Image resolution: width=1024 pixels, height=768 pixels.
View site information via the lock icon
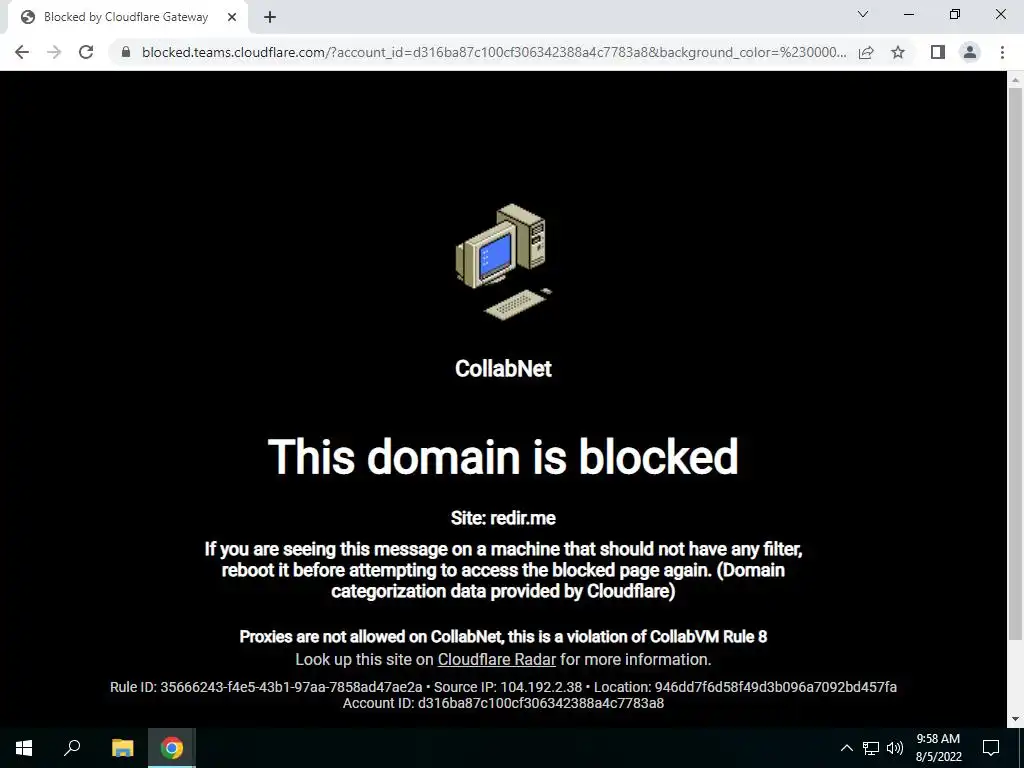tap(126, 52)
